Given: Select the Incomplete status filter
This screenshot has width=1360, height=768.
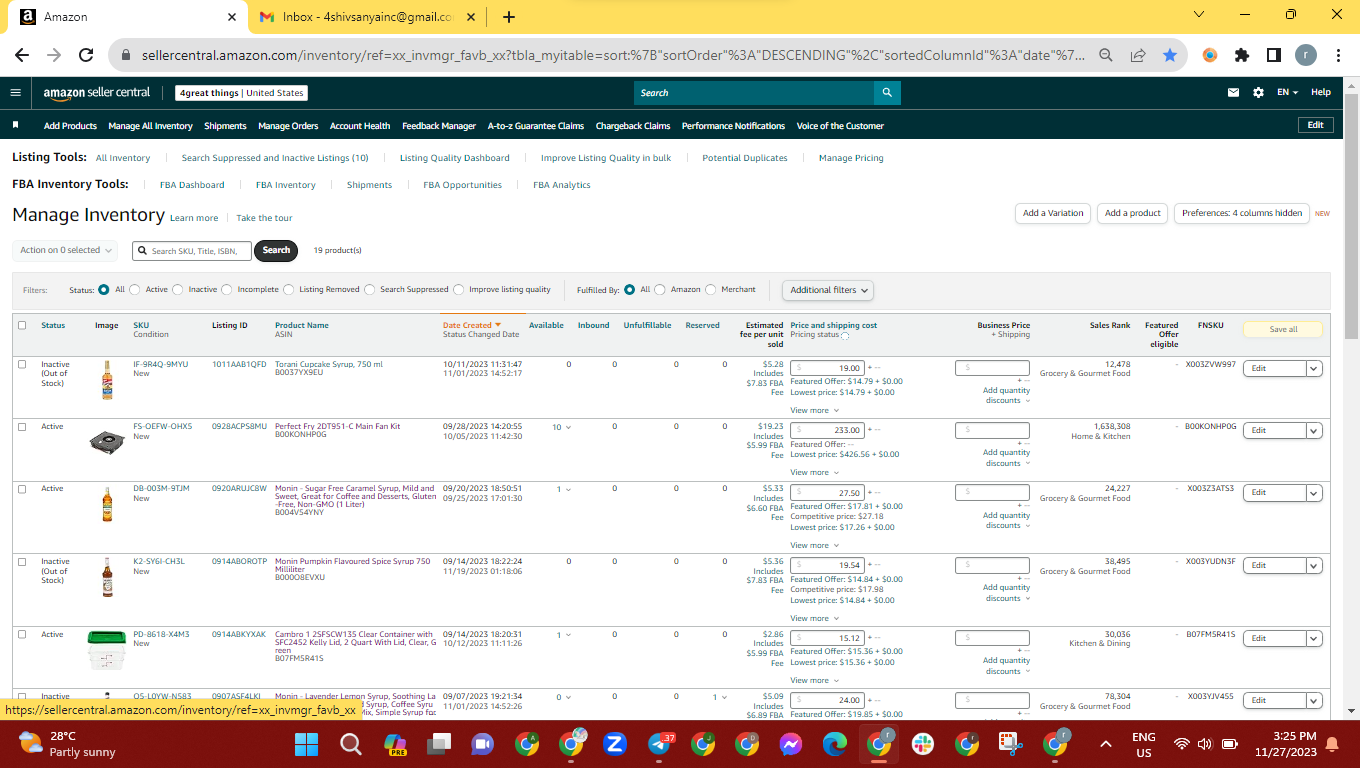Looking at the screenshot, I should click(227, 290).
